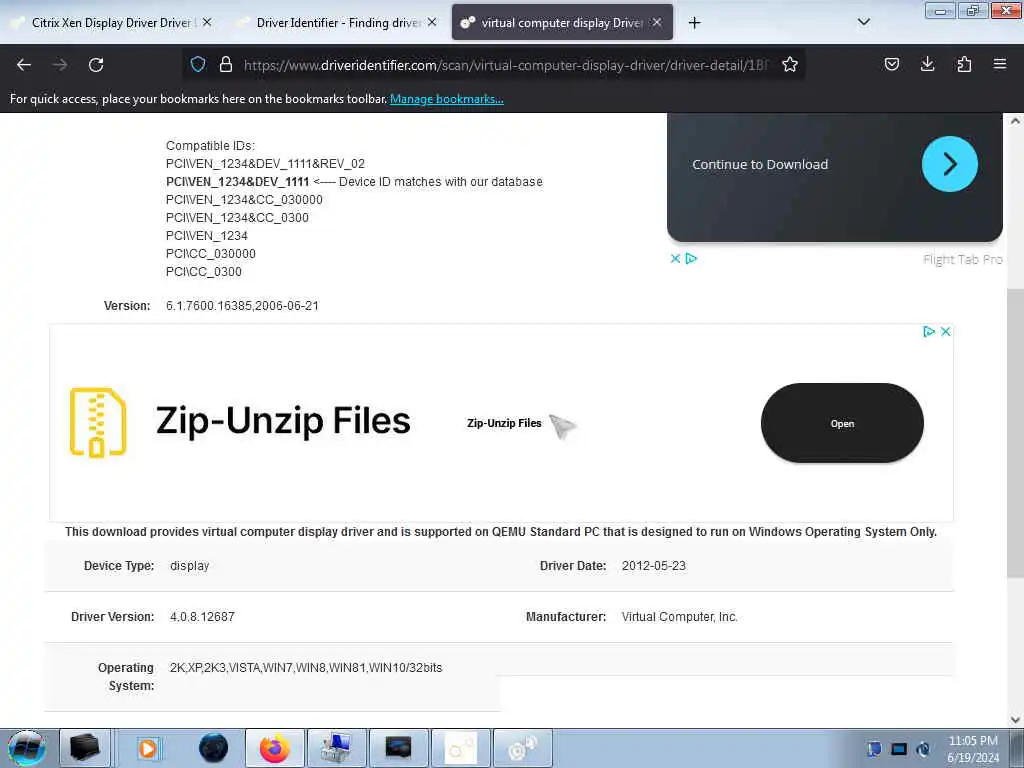
Task: Select PCI\CC_0300 entry
Action: coord(204,272)
